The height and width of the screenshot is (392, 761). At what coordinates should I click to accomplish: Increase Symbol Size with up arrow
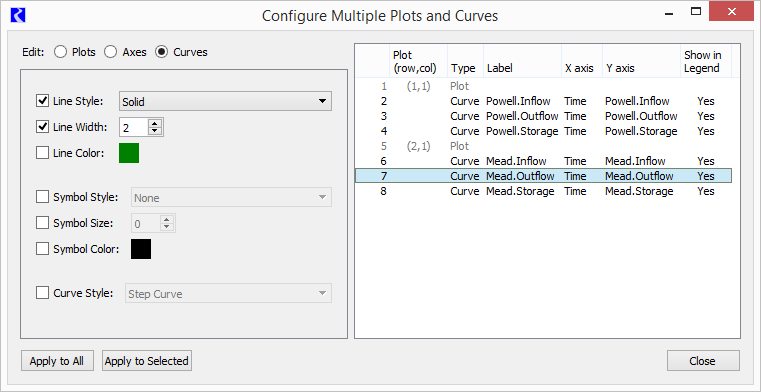(x=167, y=219)
